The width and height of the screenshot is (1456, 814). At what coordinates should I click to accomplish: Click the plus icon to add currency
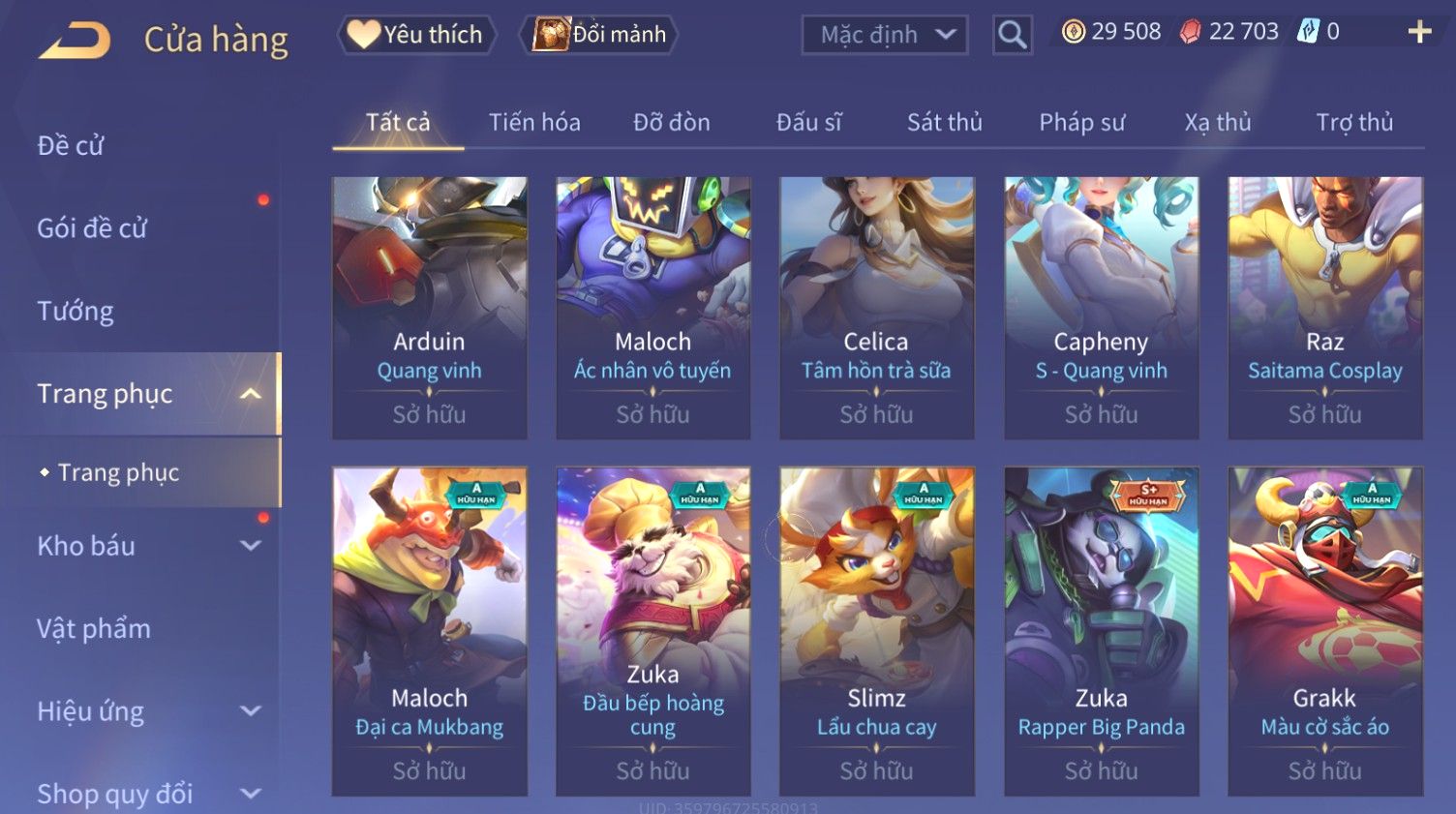(x=1419, y=32)
